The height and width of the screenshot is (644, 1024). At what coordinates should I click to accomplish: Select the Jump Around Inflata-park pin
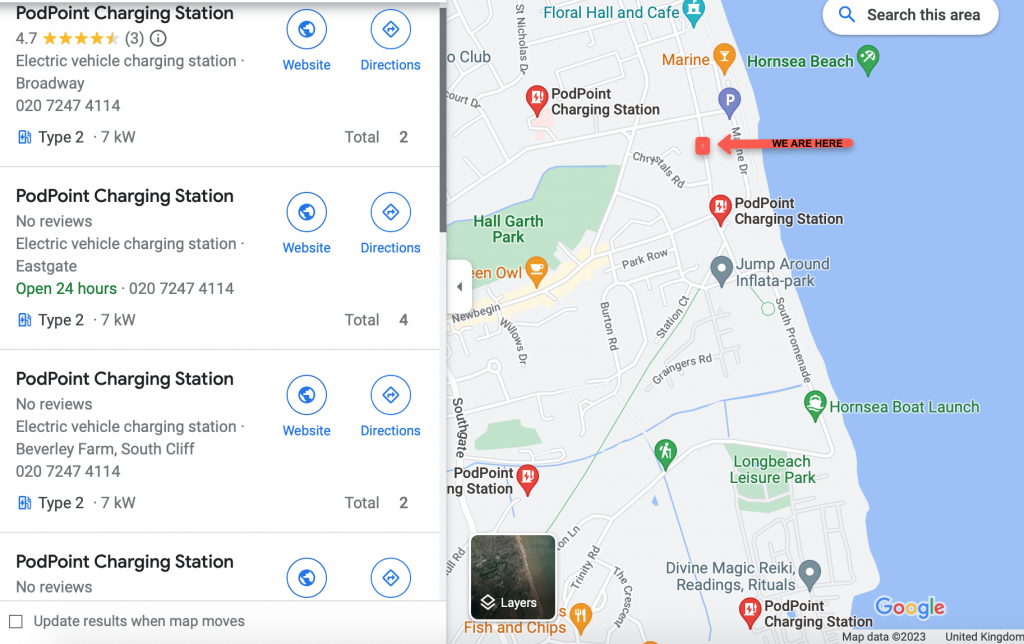point(721,271)
